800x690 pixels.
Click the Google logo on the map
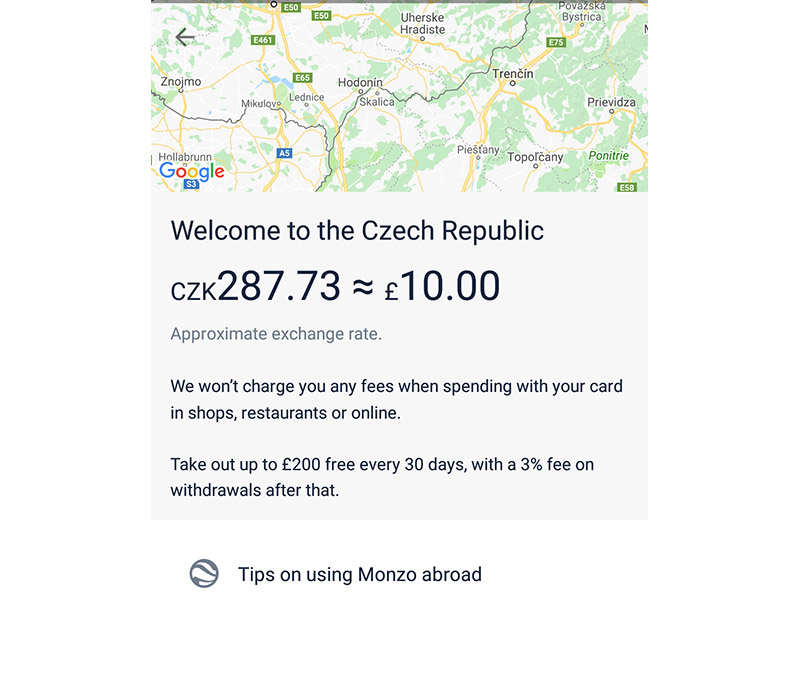pos(190,172)
